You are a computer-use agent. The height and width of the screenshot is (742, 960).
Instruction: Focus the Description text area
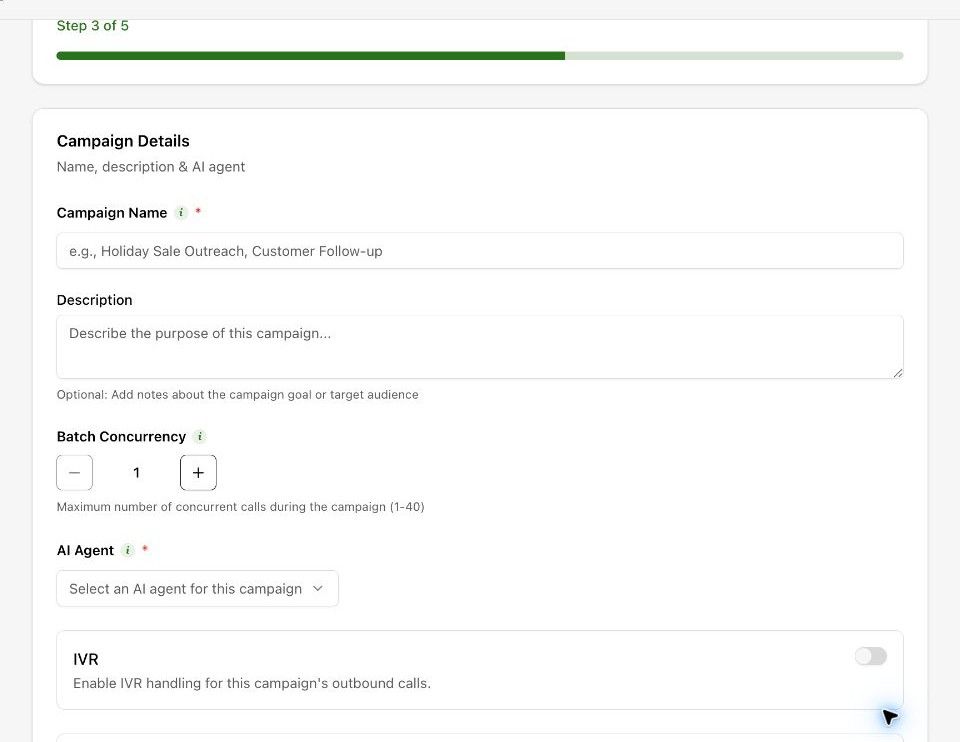[480, 347]
